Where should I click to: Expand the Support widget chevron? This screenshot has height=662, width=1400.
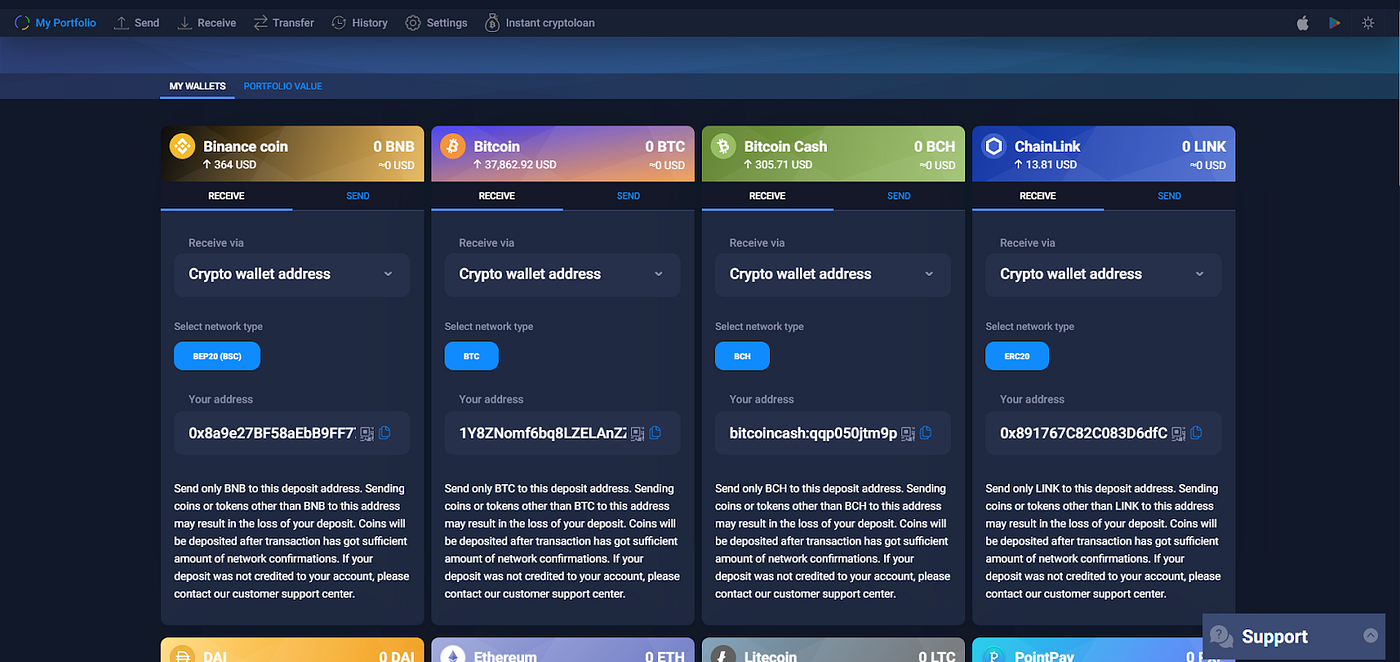click(1370, 636)
